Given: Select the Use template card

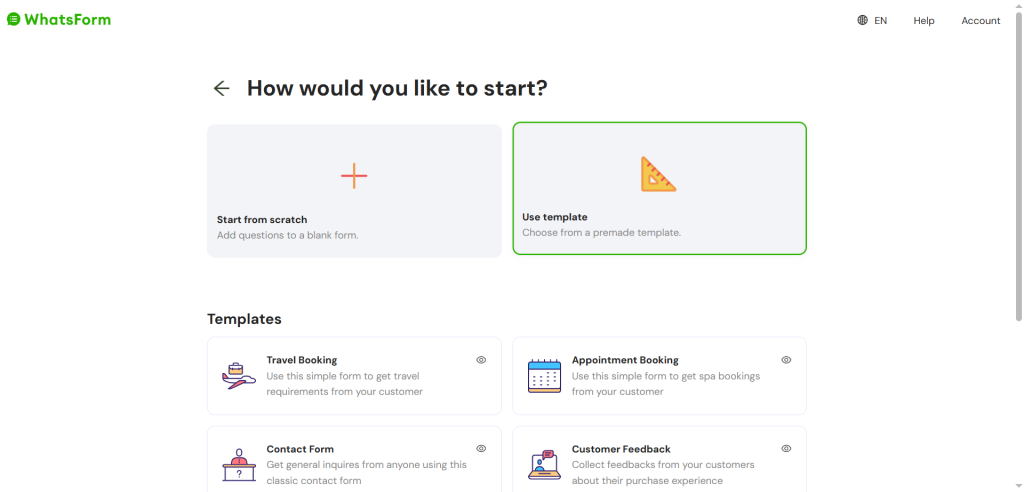Looking at the screenshot, I should click(x=660, y=188).
